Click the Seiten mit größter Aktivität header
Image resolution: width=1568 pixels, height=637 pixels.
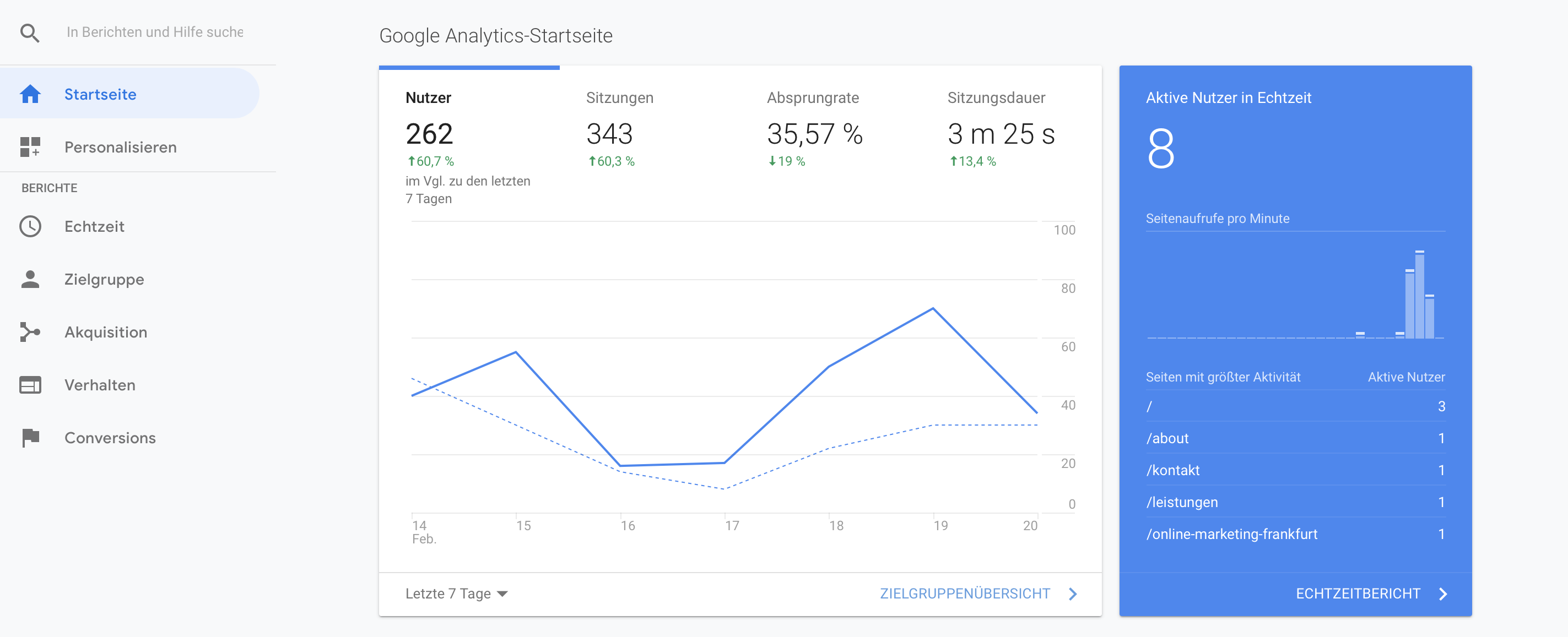coord(1223,377)
